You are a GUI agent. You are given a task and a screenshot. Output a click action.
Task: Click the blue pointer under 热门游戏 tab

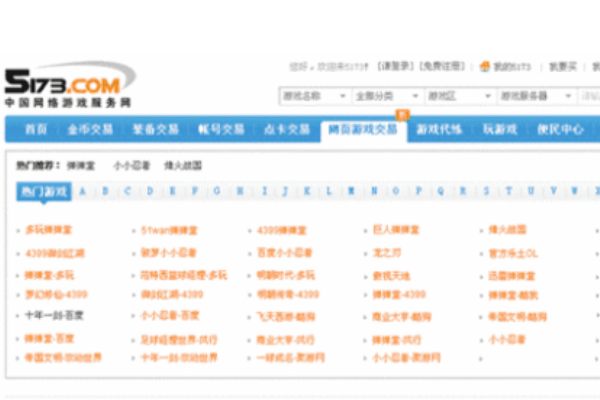(x=44, y=202)
